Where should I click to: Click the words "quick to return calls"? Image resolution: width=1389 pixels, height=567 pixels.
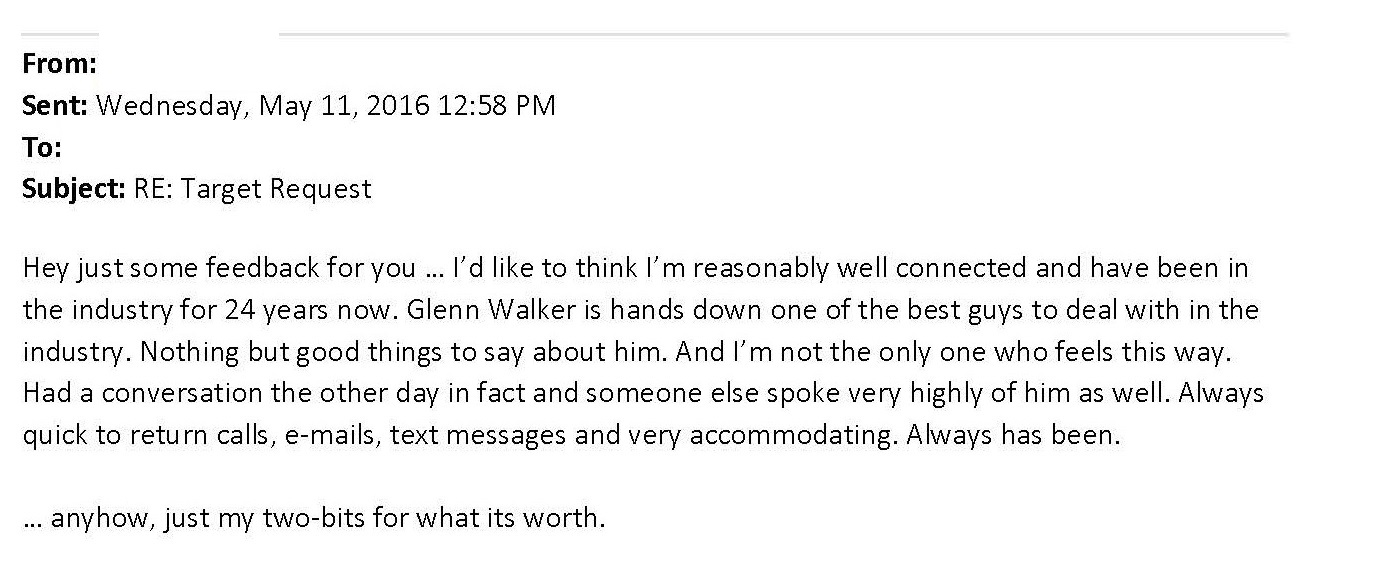(146, 436)
